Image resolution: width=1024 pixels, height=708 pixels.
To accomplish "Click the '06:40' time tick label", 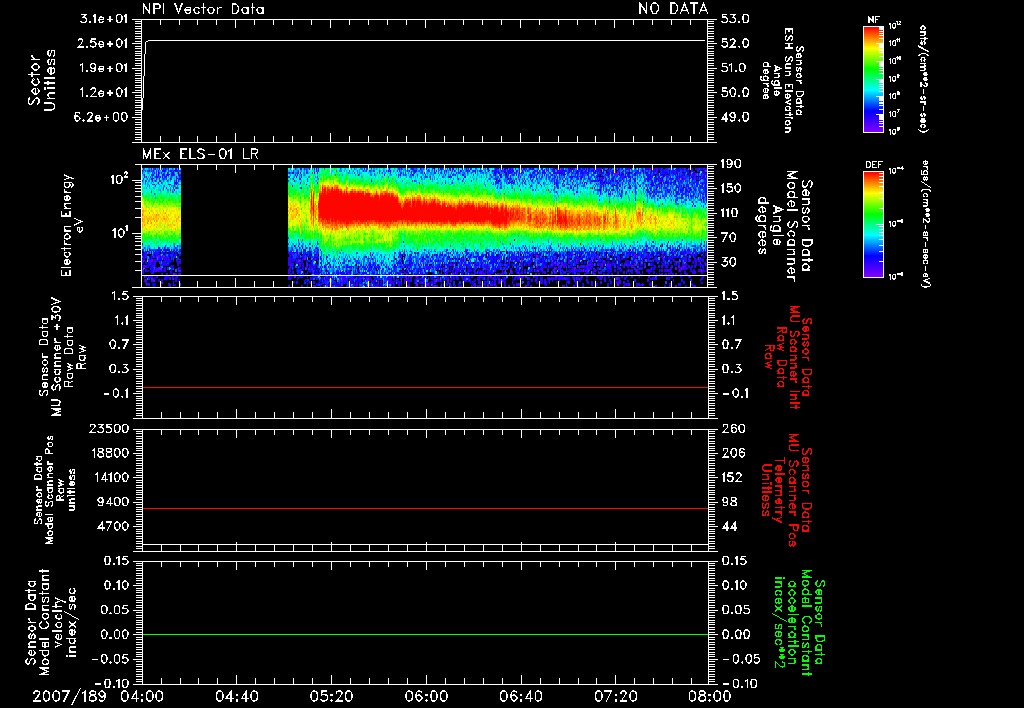I will [521, 696].
